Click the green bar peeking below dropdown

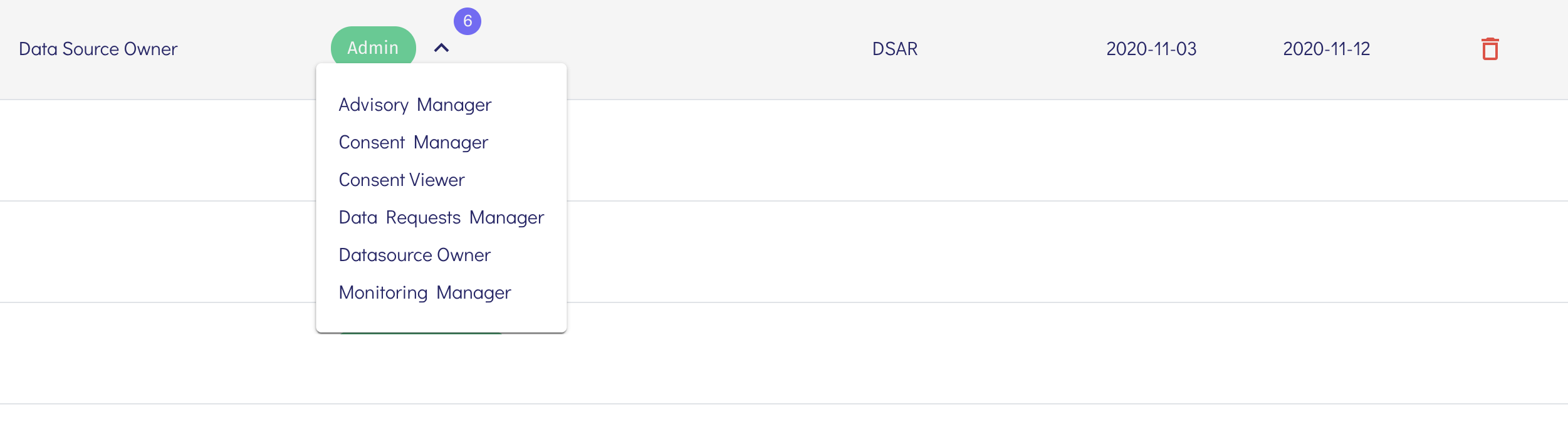pyautogui.click(x=420, y=334)
